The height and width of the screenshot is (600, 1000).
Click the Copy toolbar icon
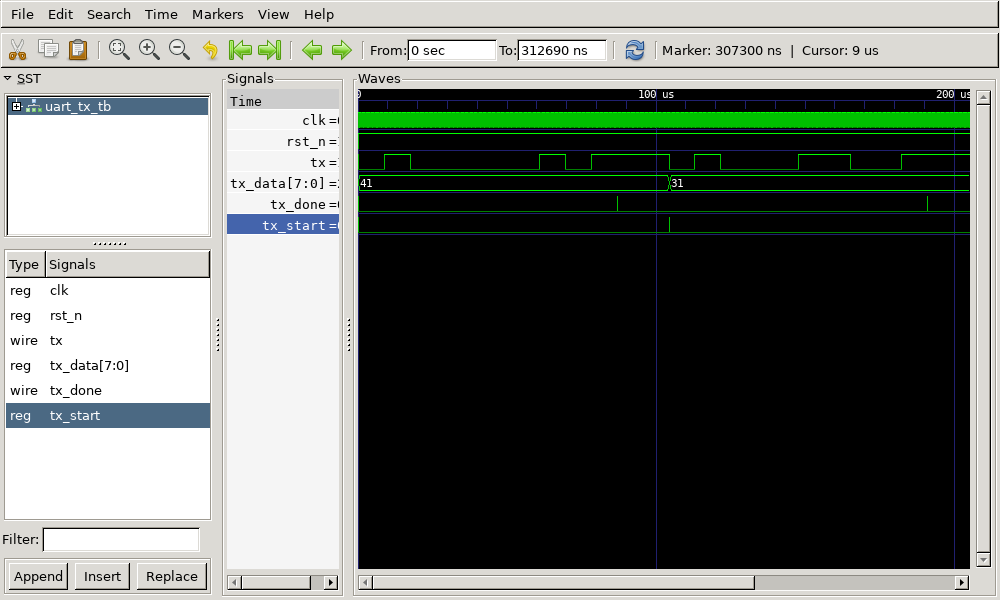(x=48, y=50)
